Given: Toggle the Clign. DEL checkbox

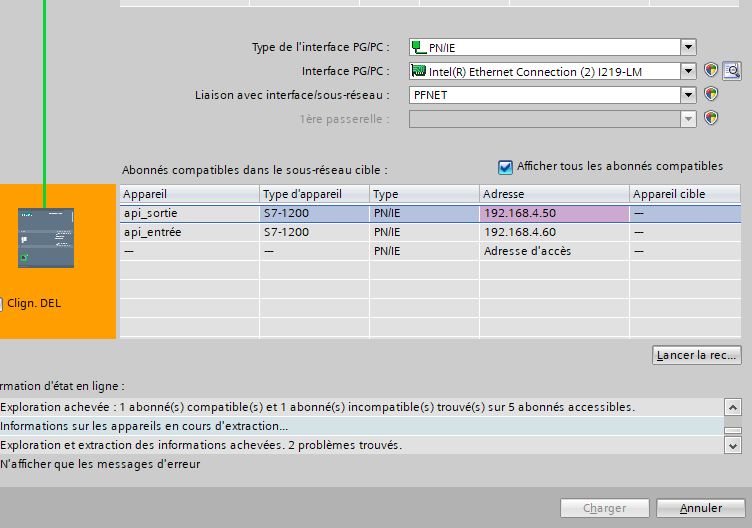Looking at the screenshot, I should pos(0,304).
